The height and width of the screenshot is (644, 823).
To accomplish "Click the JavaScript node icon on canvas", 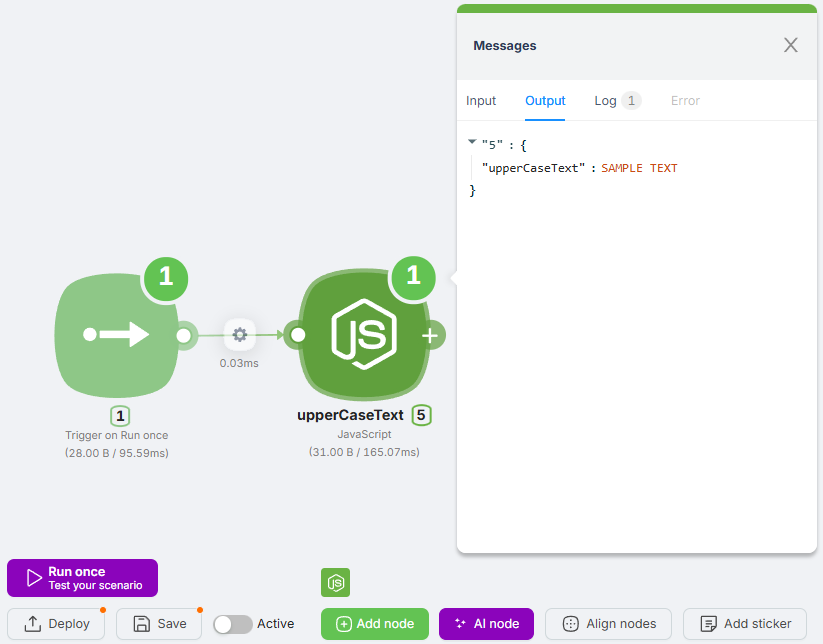I will click(x=364, y=335).
